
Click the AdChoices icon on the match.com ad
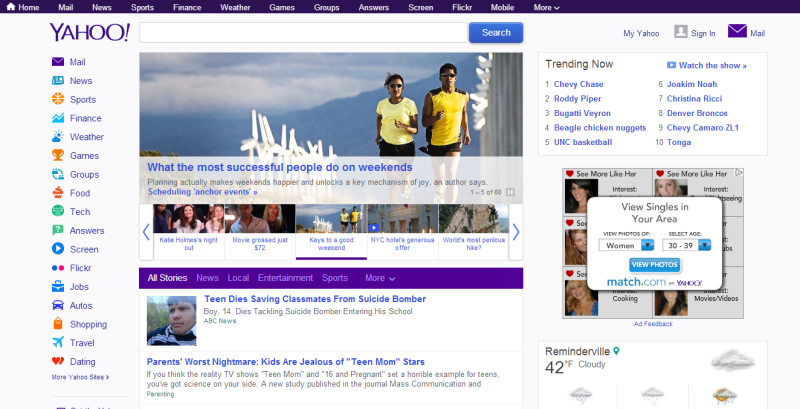point(739,173)
